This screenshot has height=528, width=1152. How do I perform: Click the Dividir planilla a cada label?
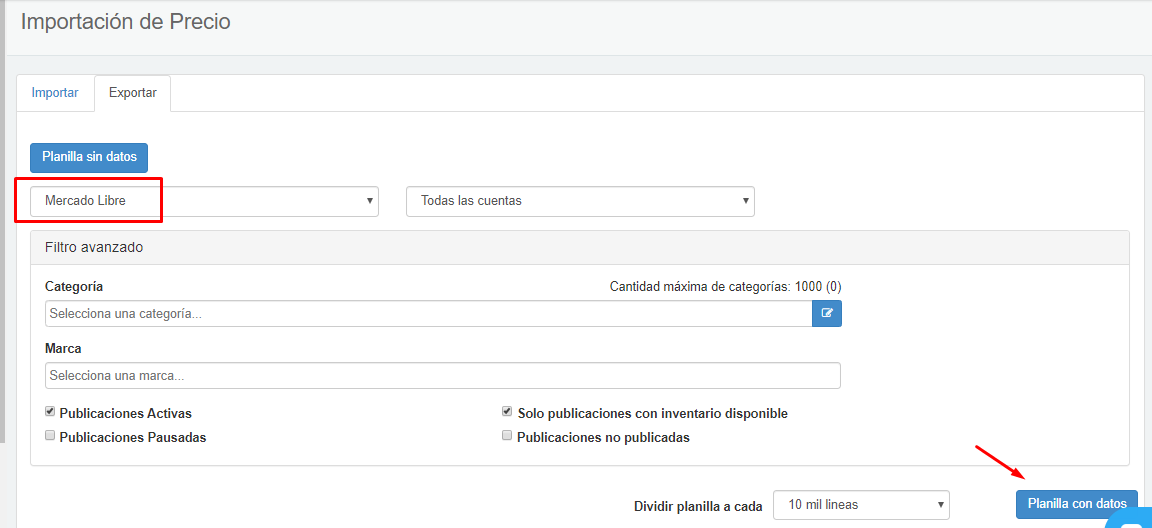pos(698,506)
